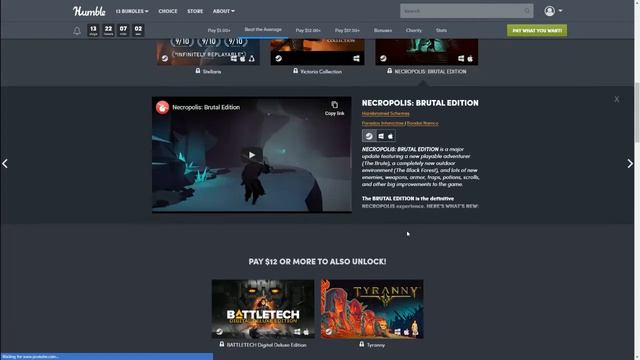Show the next game with right arrow
Image resolution: width=640 pixels, height=360 pixels.
click(630, 164)
